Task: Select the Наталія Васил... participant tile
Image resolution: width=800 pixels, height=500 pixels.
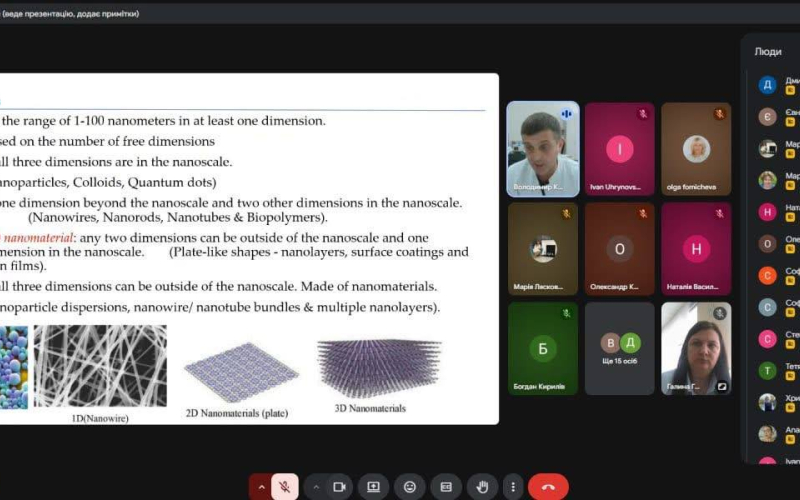Action: coord(696,249)
